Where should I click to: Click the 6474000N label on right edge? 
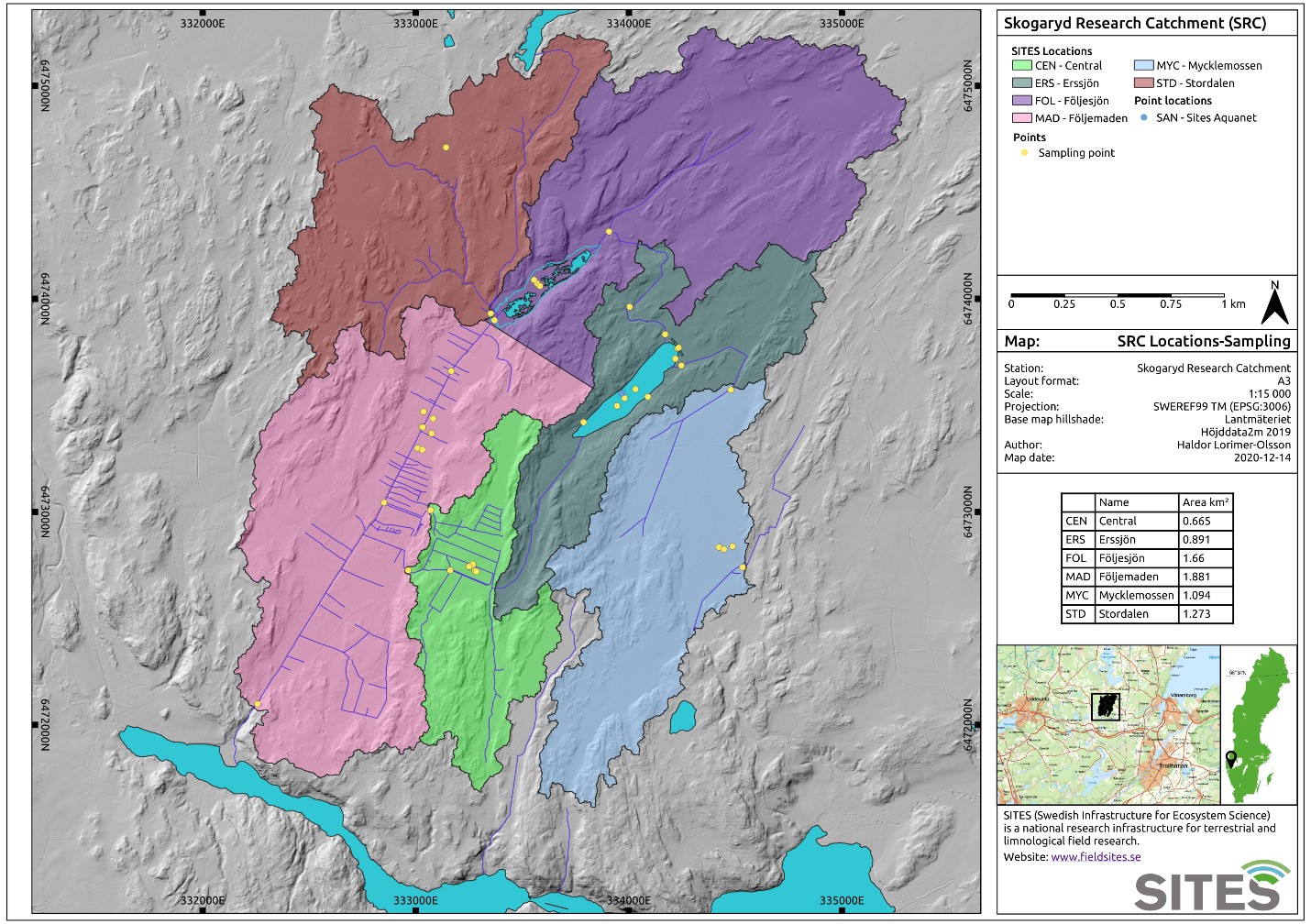click(x=968, y=299)
